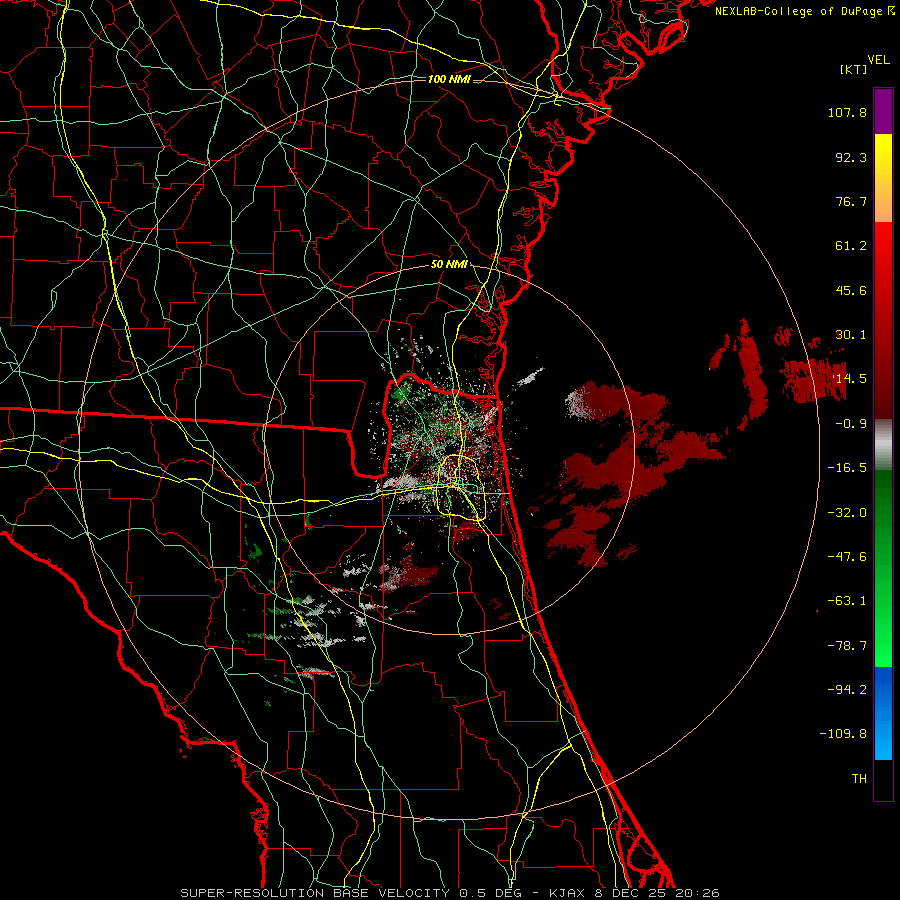900x900 pixels.
Task: Pick the blue segment of the velocity scale
Action: point(883,713)
